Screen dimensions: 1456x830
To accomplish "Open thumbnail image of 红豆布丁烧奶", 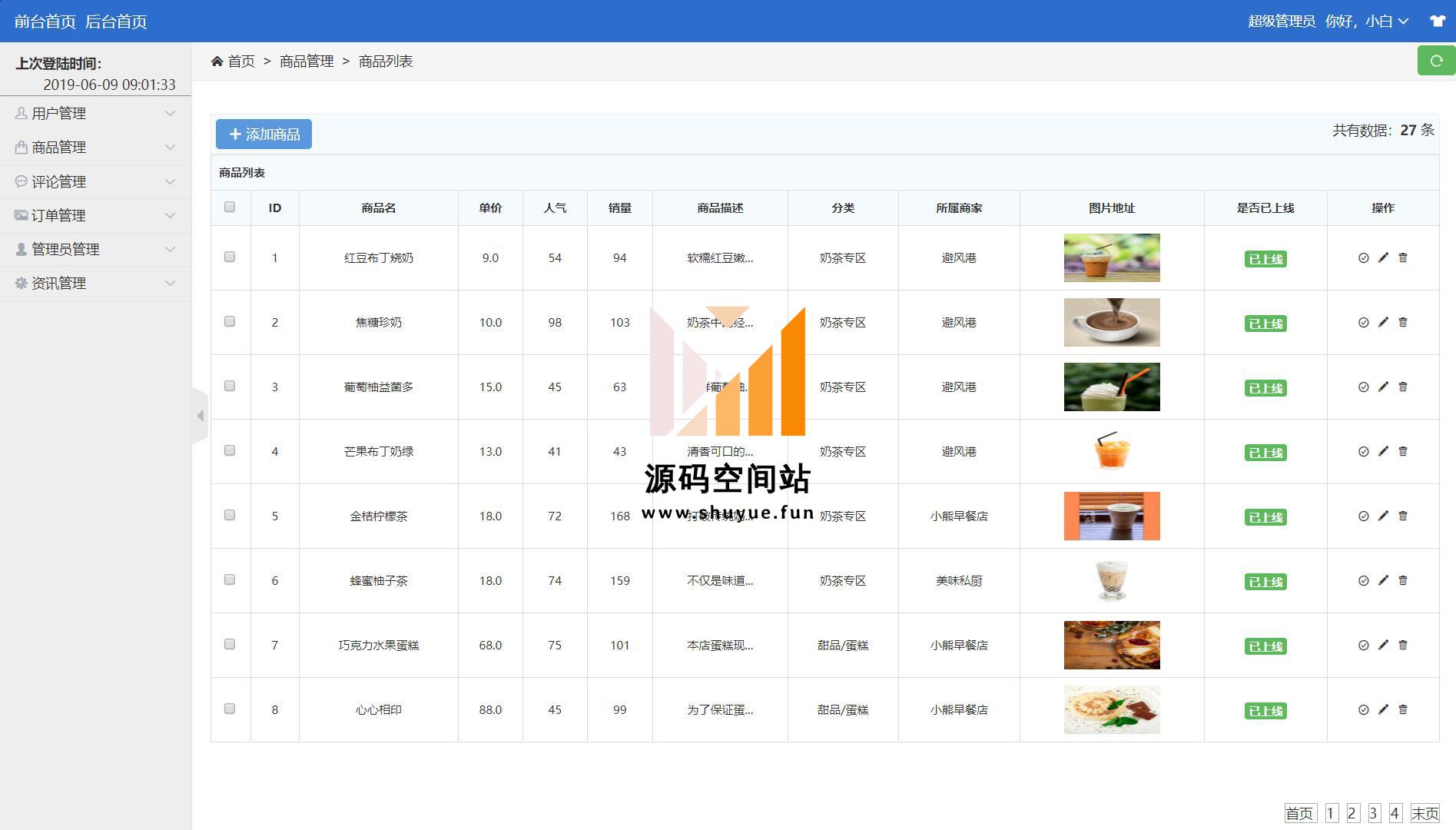I will [1112, 257].
